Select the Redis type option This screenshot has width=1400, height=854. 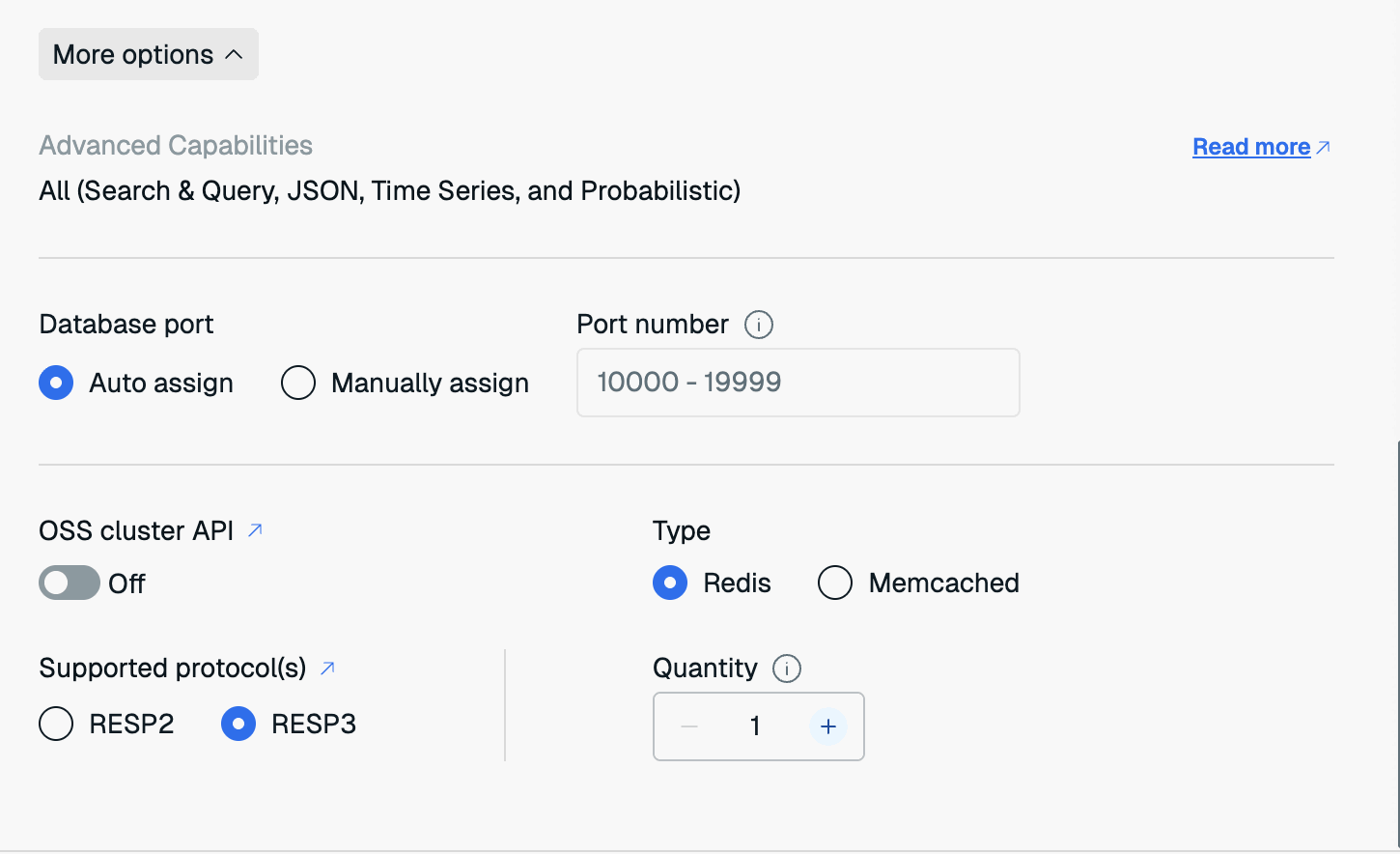click(670, 583)
